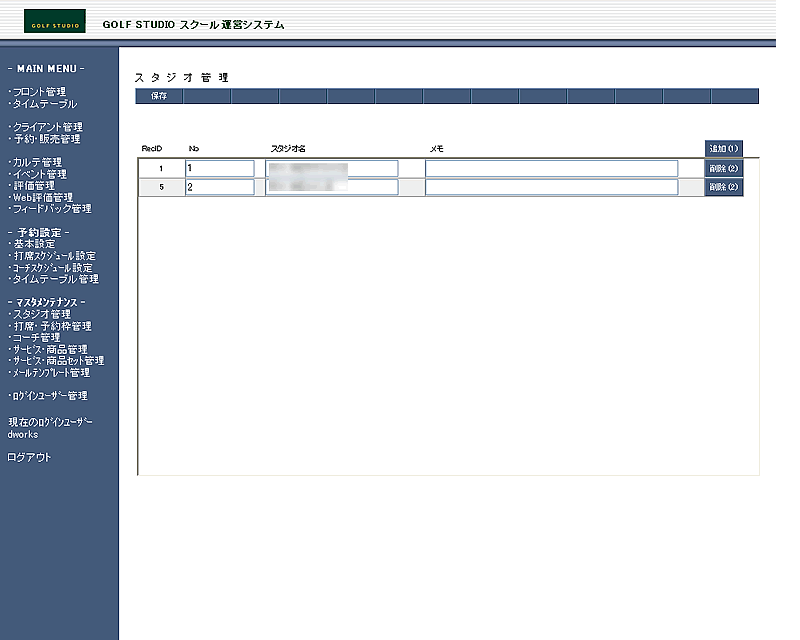Viewport: 800px width, 640px height.
Task: Open 打席・予約枠管理 link
Action: tap(52, 326)
